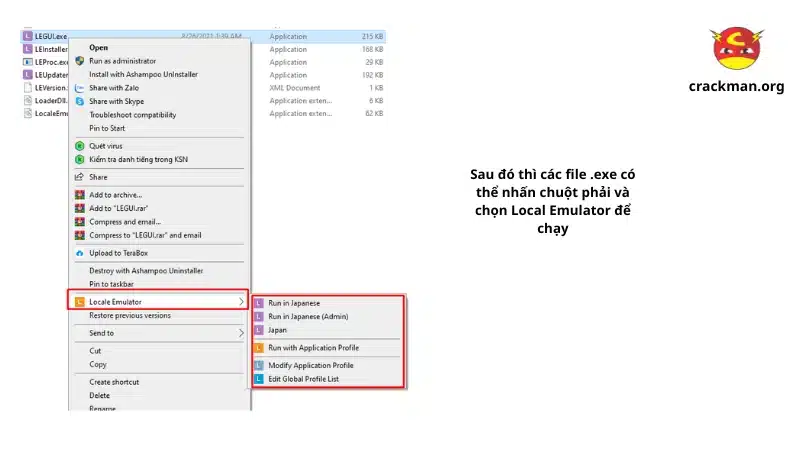
Task: Click the Skype icon in context menu
Action: (80, 102)
